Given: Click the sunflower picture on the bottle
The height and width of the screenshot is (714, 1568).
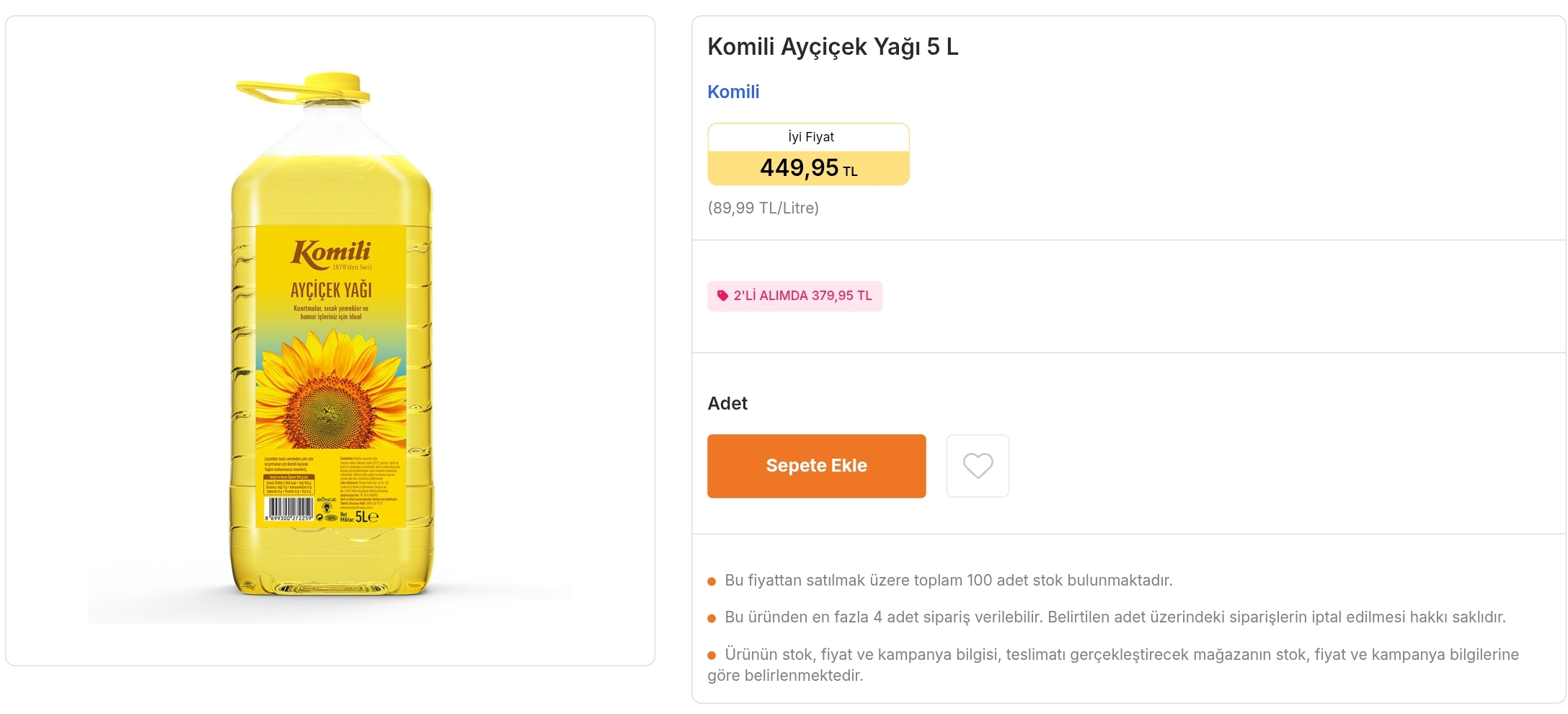Looking at the screenshot, I should coord(332,393).
